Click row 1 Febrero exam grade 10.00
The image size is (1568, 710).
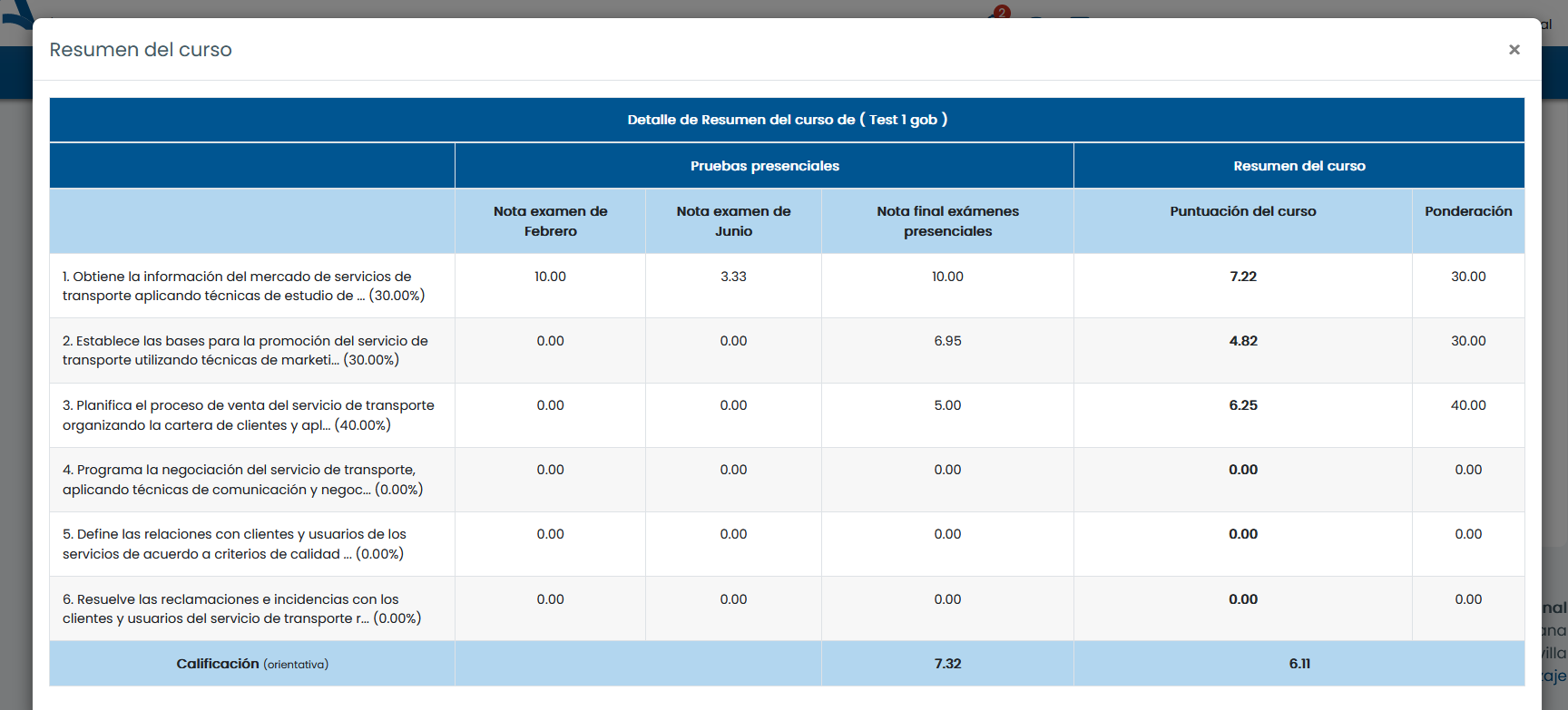pos(550,277)
